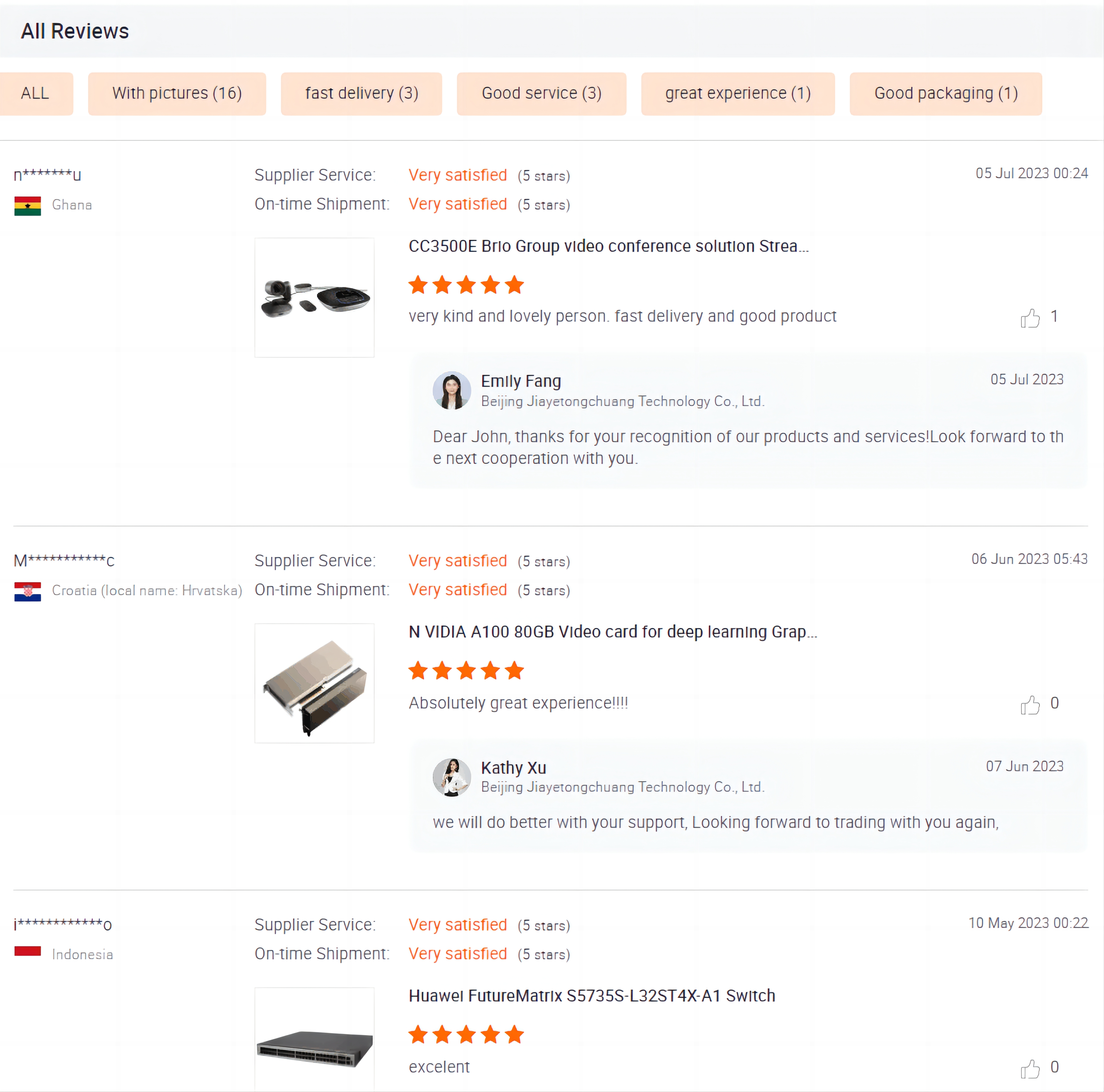Show fast delivery (3) reviews
The width and height of the screenshot is (1104, 1092).
(361, 94)
